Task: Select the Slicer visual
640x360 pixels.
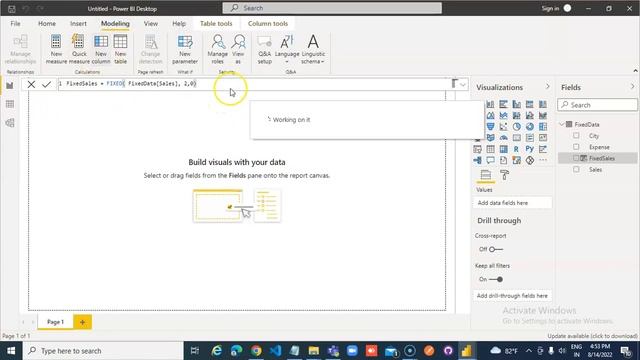Action: 477,149
